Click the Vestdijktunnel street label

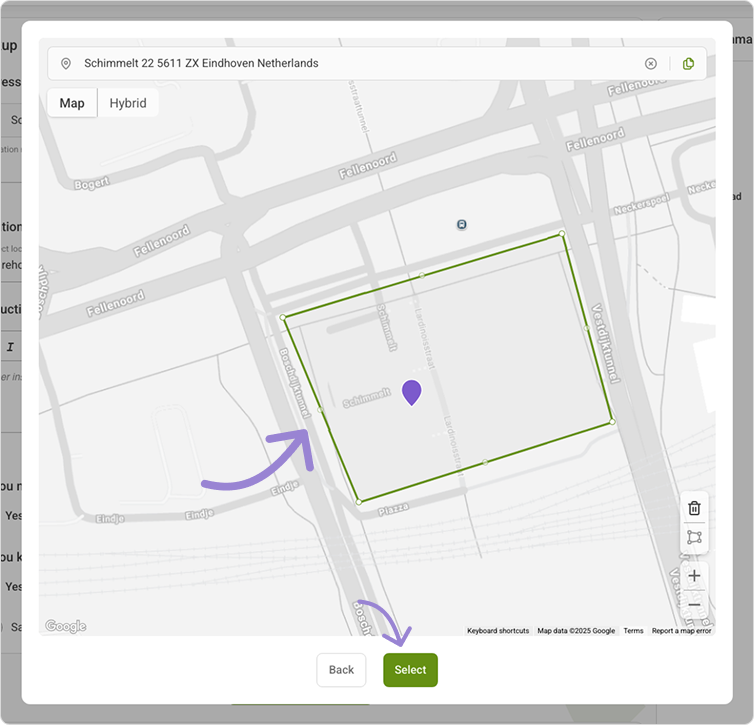[x=605, y=343]
